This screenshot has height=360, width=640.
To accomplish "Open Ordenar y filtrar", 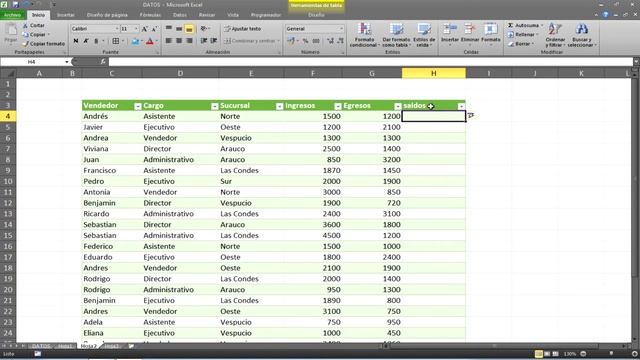I will (555, 35).
